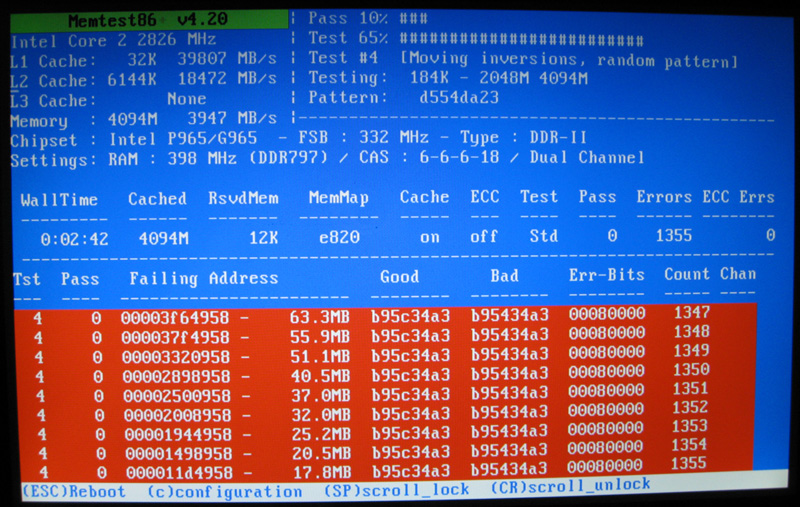800x507 pixels.
Task: Click the Bad column header
Action: pos(505,276)
